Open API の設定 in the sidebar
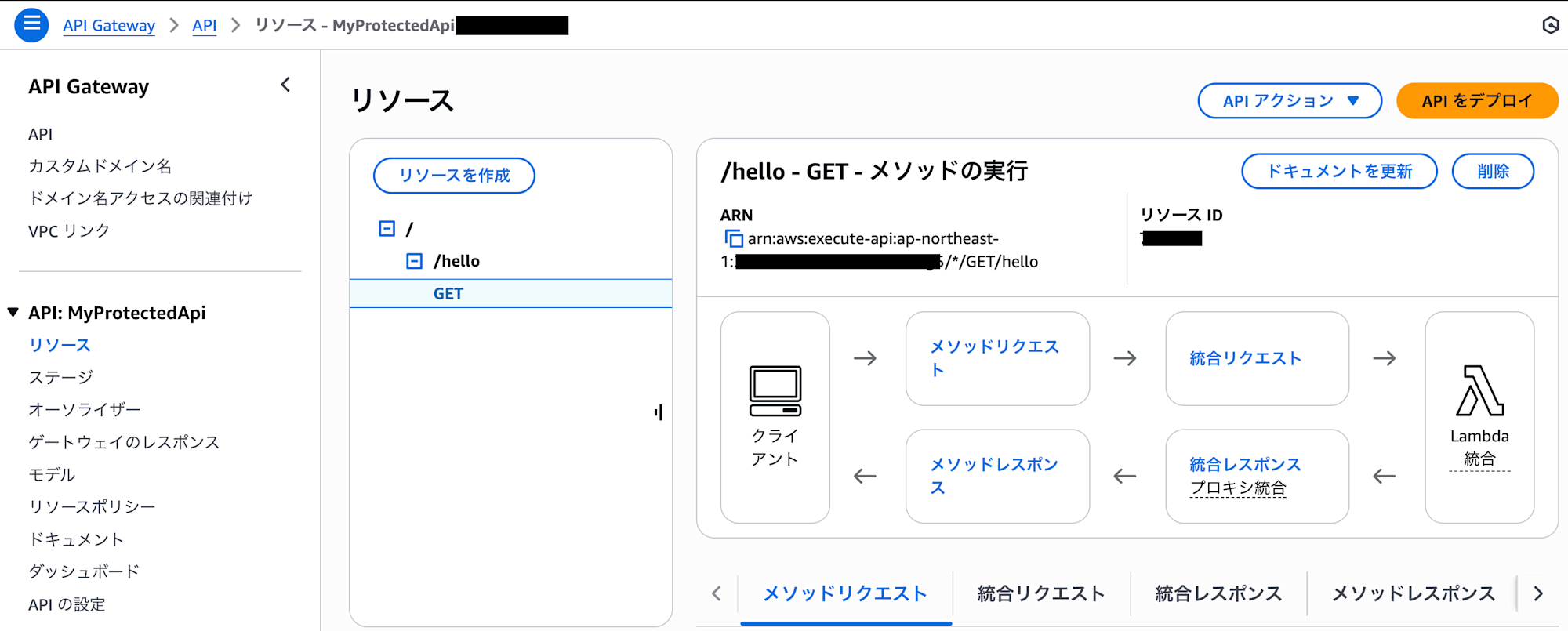The width and height of the screenshot is (1568, 631). [67, 604]
